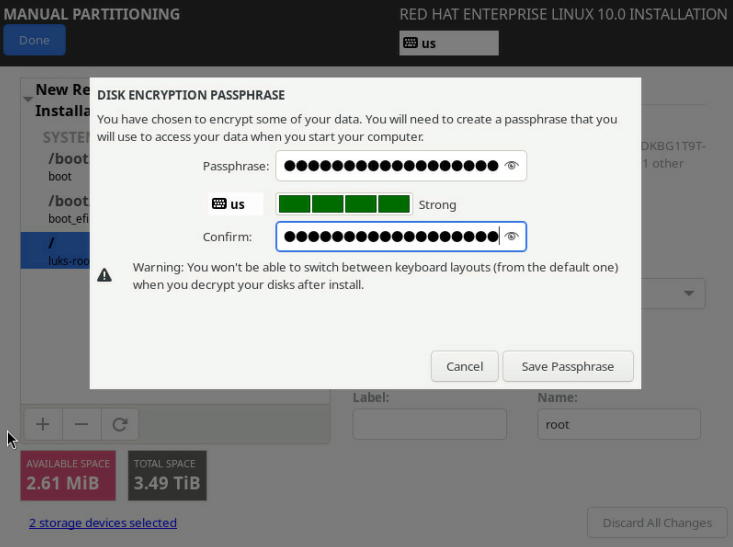Image resolution: width=733 pixels, height=547 pixels.
Task: Reveal the Confirm field contents with the eye icon
Action: pyautogui.click(x=511, y=237)
